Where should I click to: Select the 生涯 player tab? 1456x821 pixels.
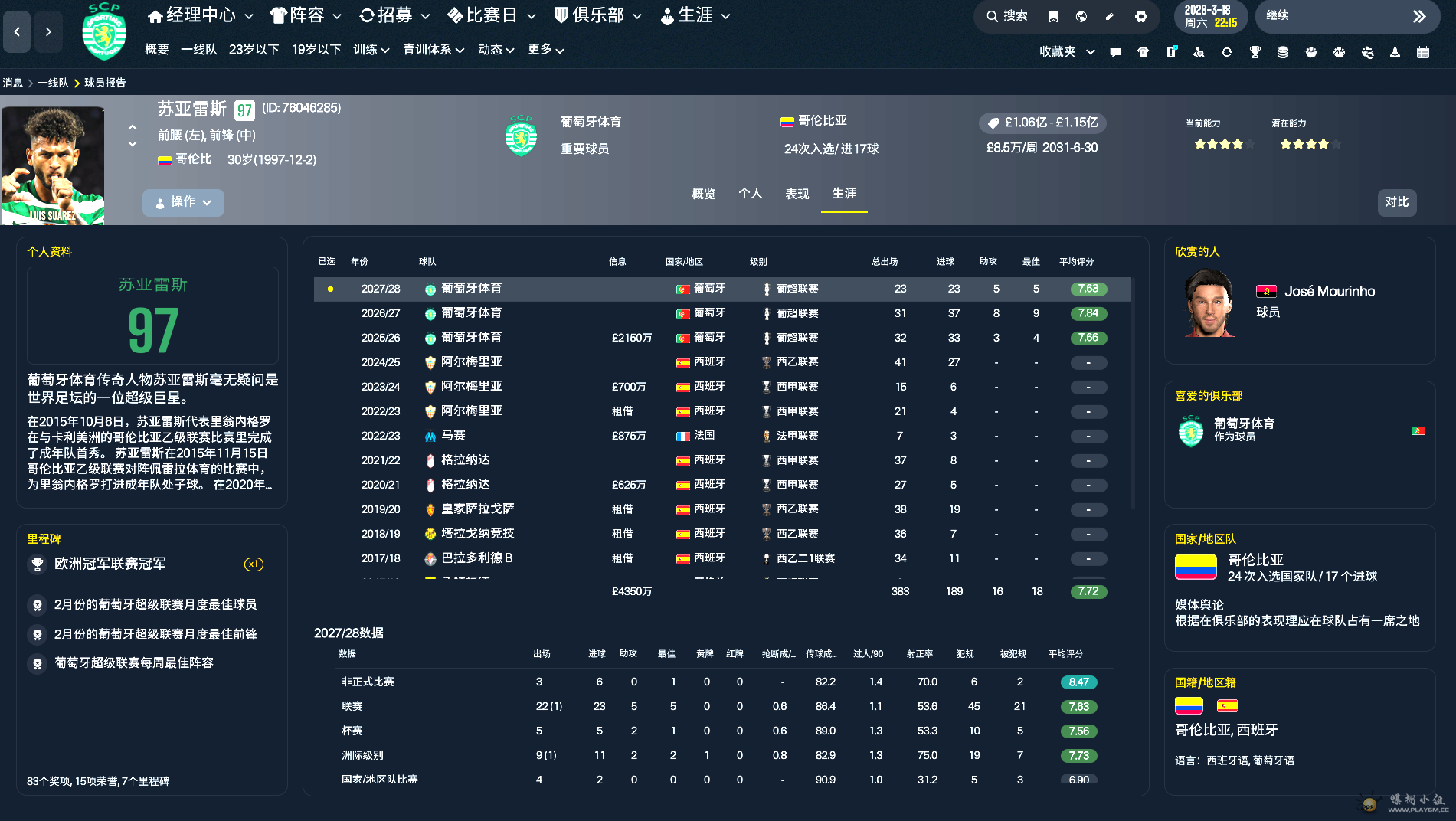(844, 194)
